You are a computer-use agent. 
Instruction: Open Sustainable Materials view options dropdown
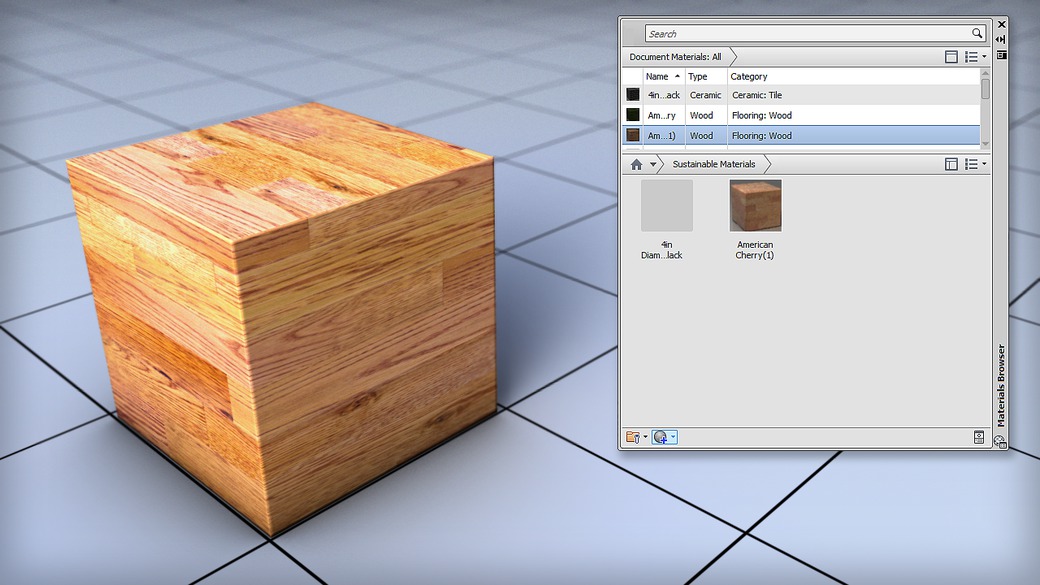click(975, 164)
